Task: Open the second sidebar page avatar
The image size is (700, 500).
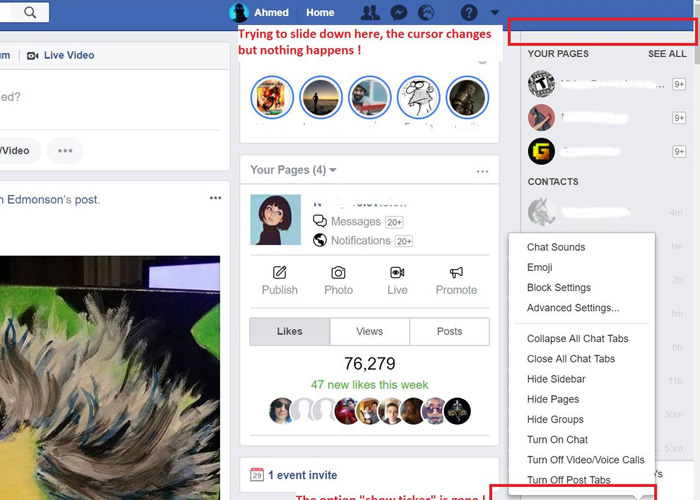Action: (541, 117)
